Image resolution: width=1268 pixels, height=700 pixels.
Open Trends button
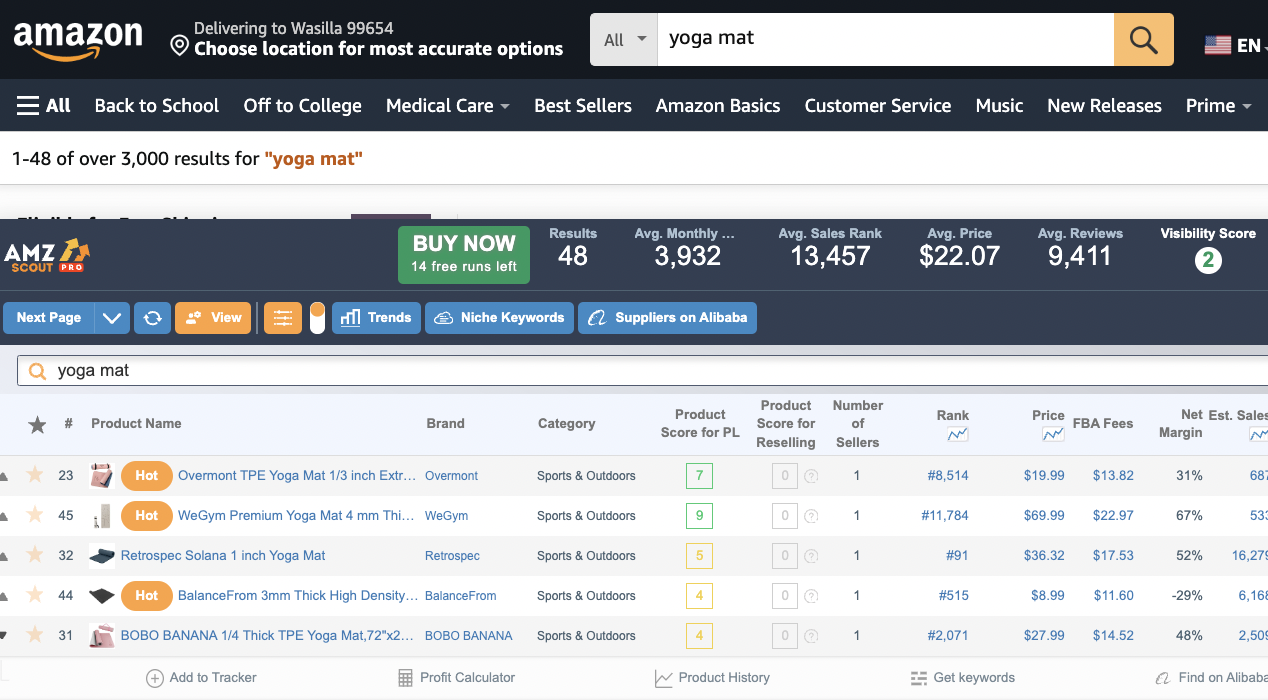coord(376,318)
